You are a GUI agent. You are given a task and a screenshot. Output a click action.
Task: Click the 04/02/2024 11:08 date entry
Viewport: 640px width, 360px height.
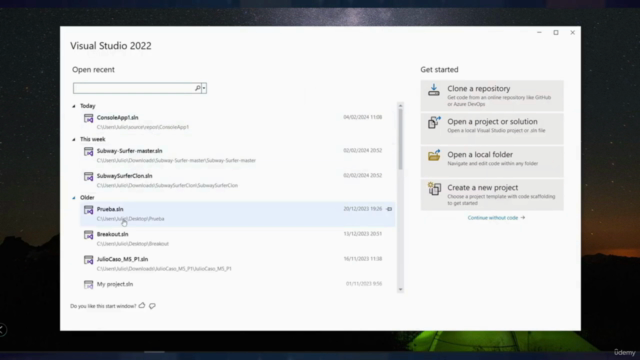[362, 117]
